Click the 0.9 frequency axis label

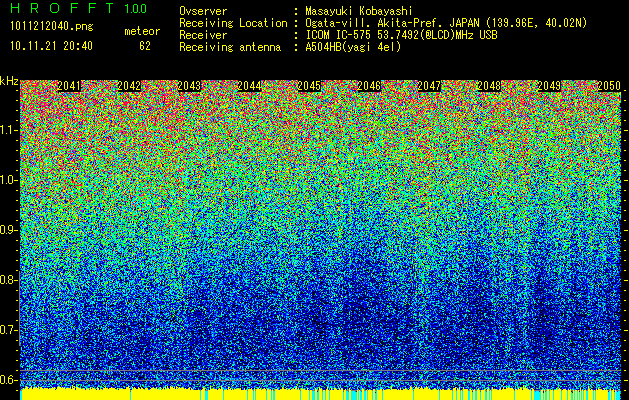point(8,230)
